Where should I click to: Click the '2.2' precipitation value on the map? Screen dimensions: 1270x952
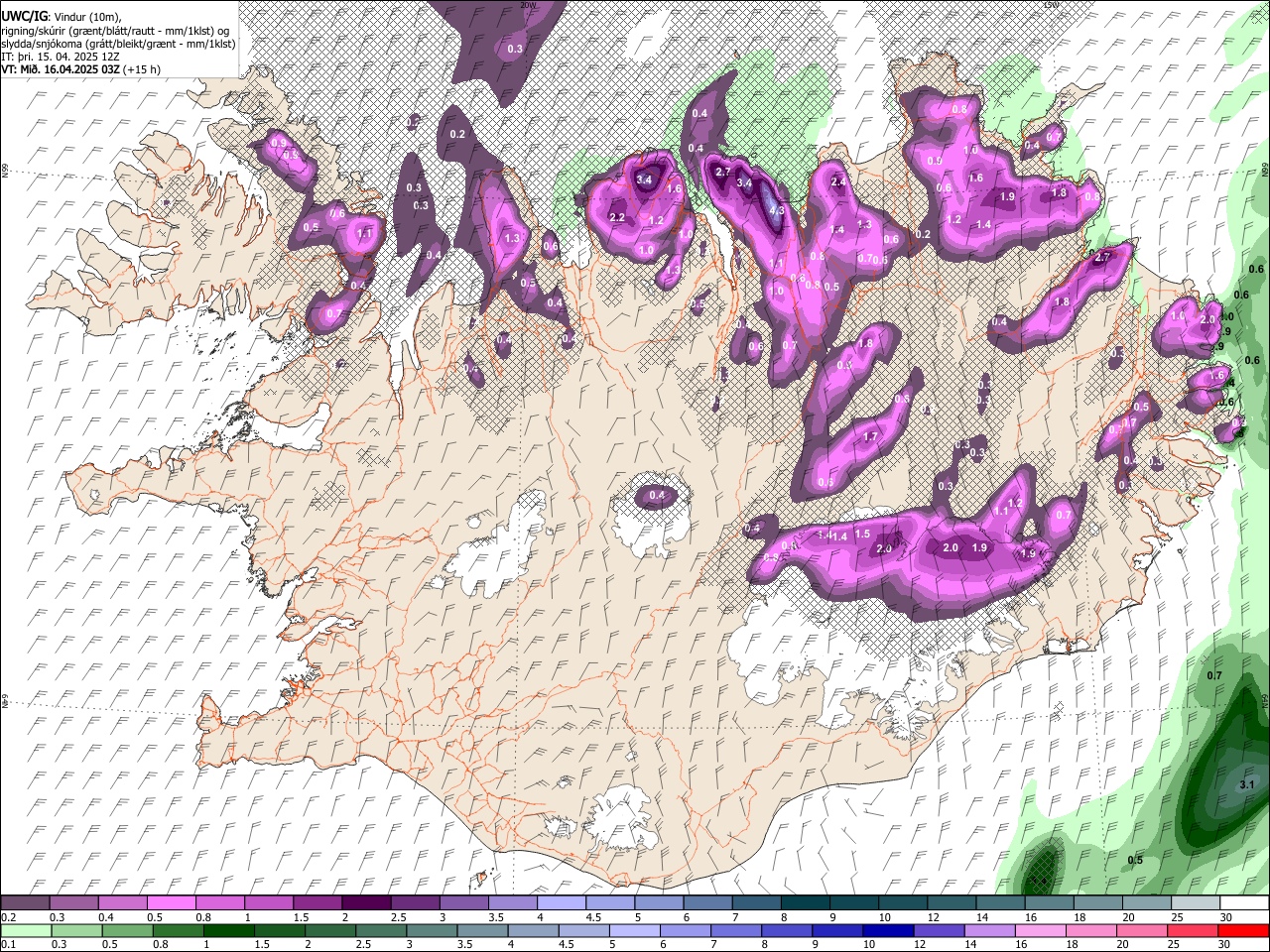click(x=616, y=218)
